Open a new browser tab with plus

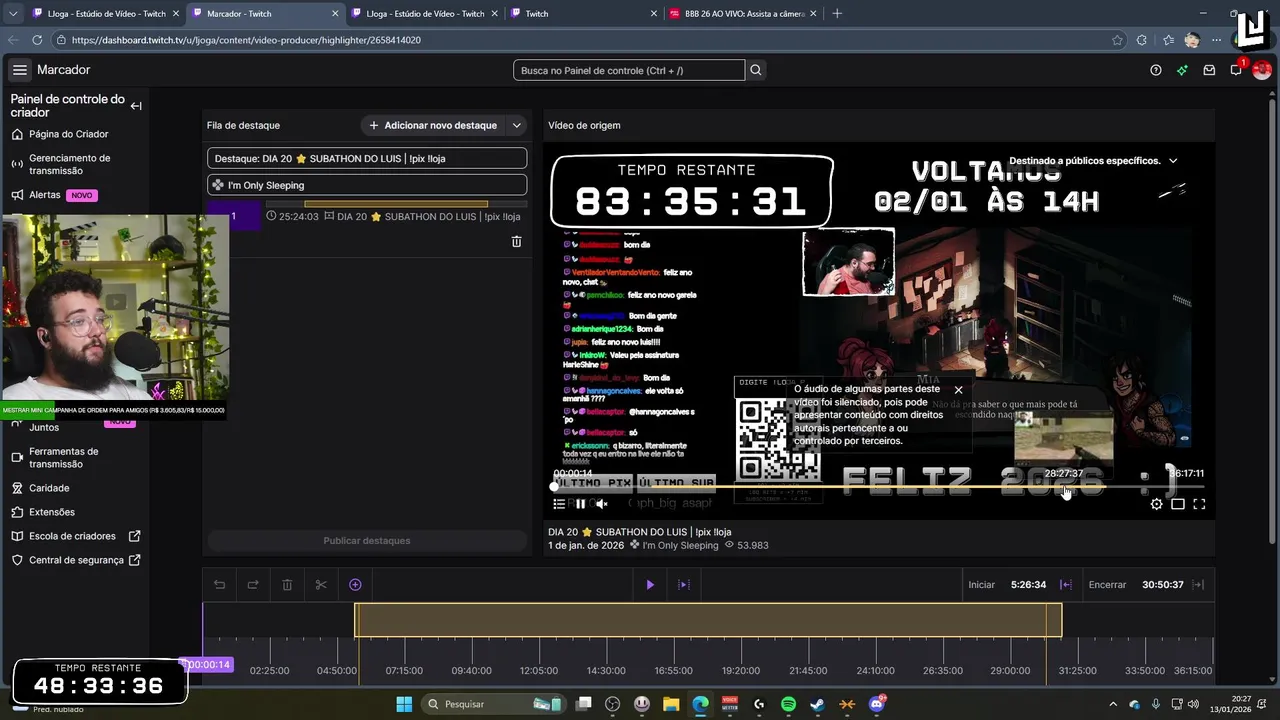point(837,14)
